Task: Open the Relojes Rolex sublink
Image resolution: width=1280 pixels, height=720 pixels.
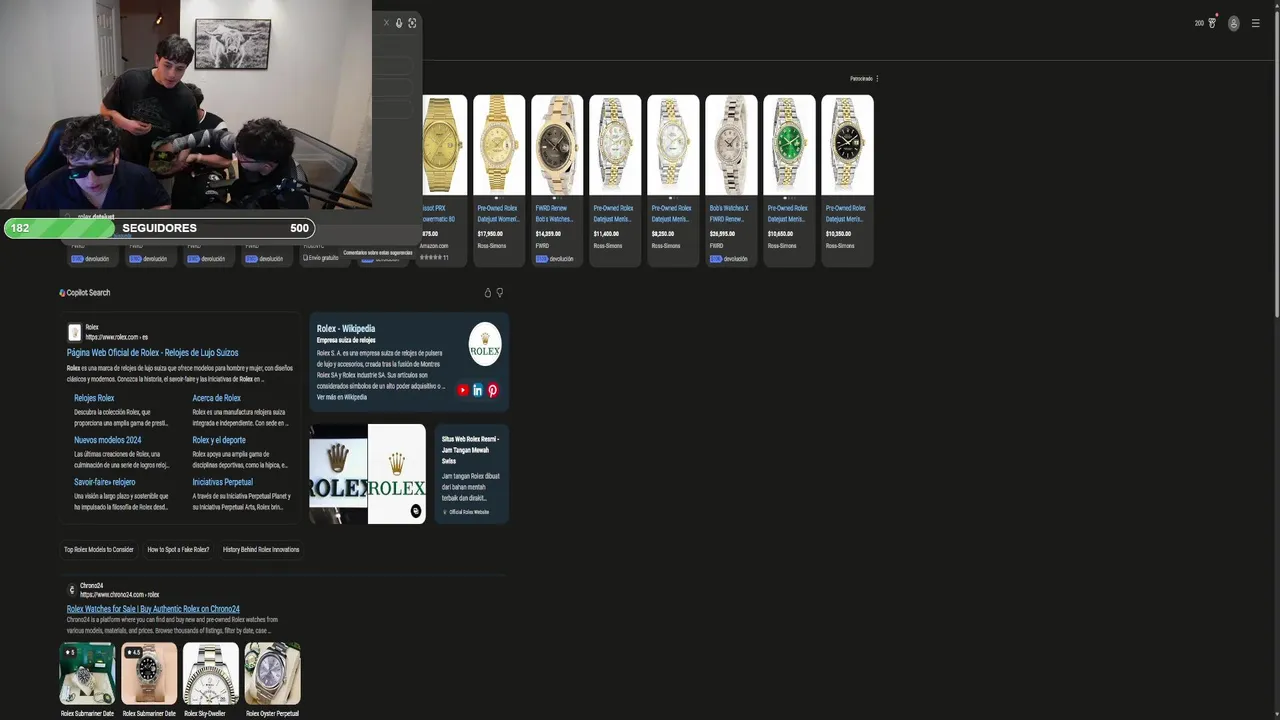Action: click(94, 398)
